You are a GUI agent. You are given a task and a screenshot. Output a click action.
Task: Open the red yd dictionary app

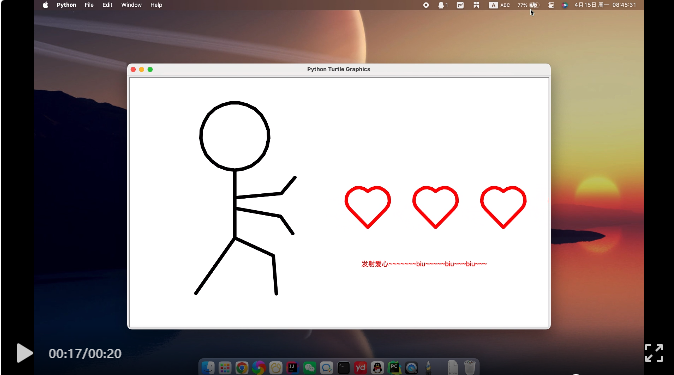click(360, 368)
